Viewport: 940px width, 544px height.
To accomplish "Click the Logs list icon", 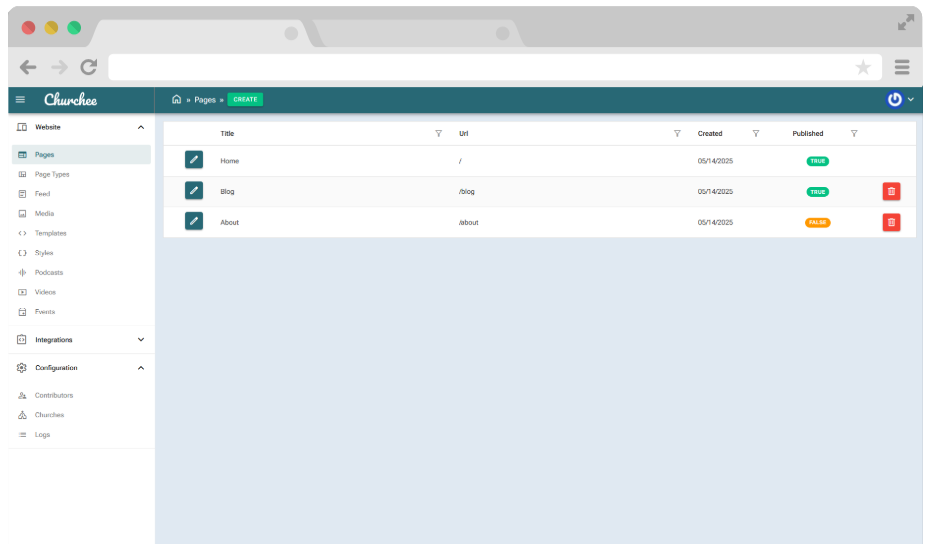I will (22, 435).
